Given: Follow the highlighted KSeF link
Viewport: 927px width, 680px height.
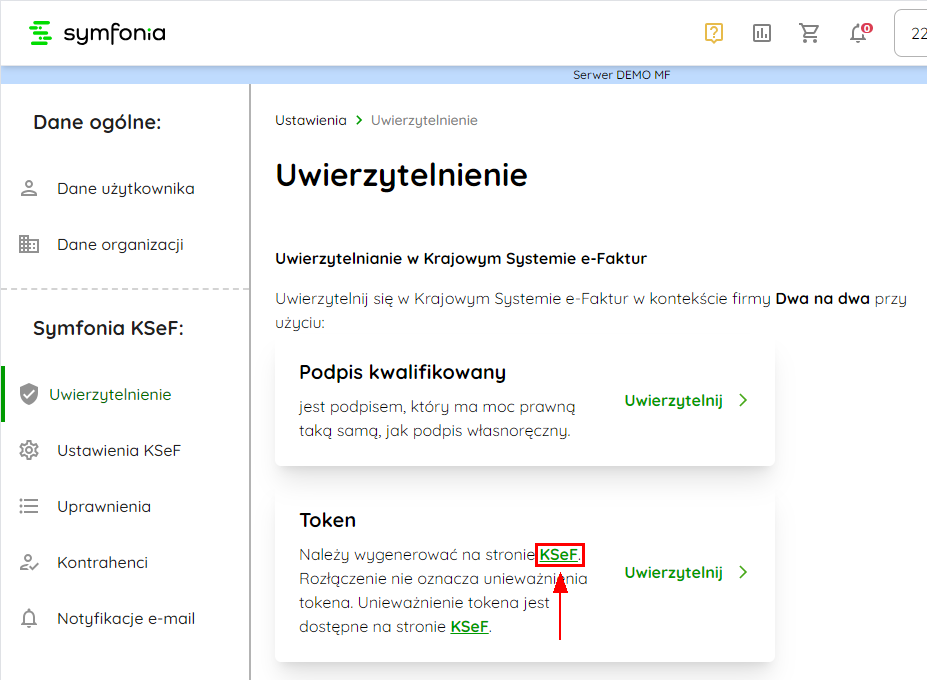Looking at the screenshot, I should point(559,554).
